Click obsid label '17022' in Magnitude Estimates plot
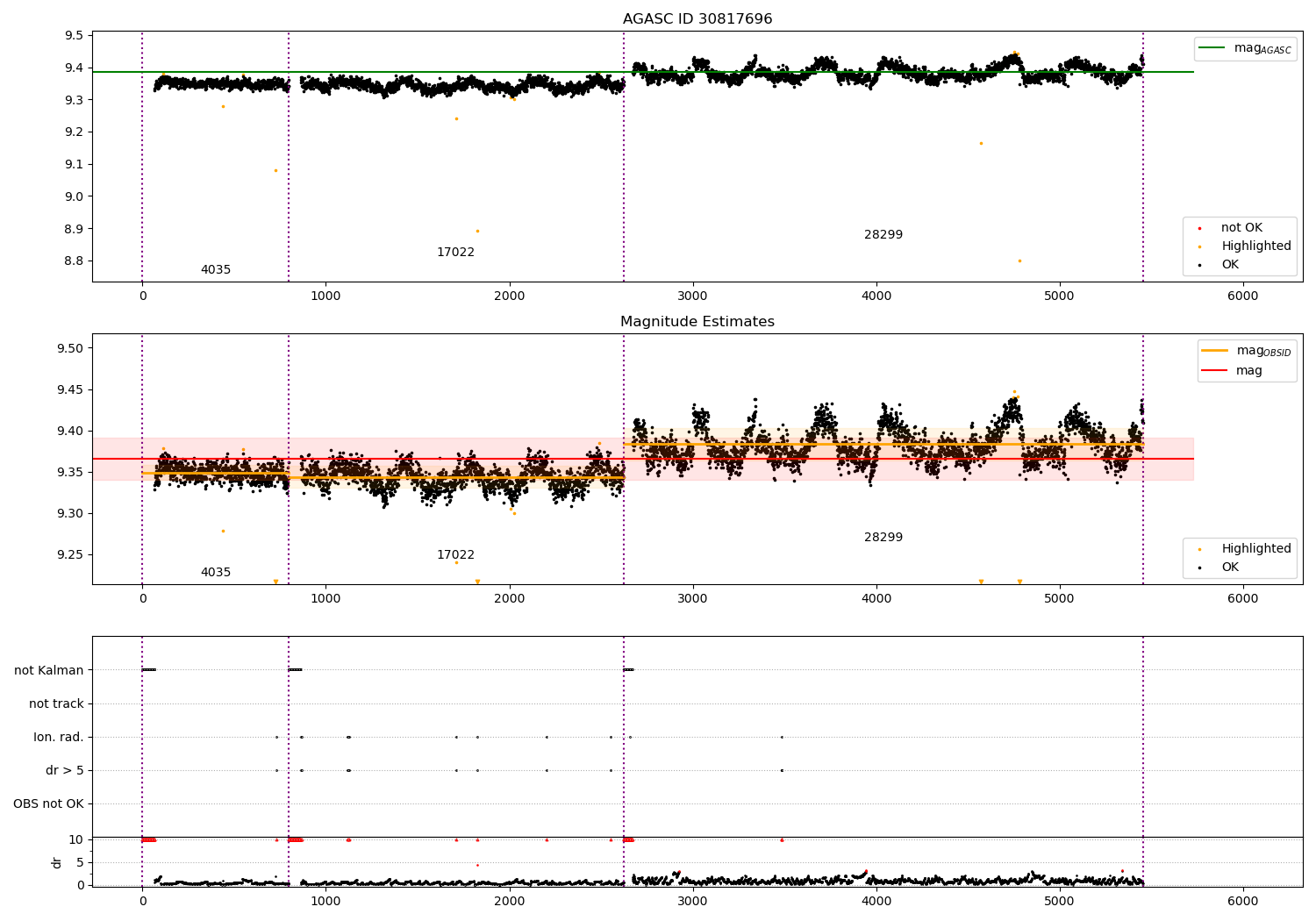The height and width of the screenshot is (921, 1316). tap(455, 555)
